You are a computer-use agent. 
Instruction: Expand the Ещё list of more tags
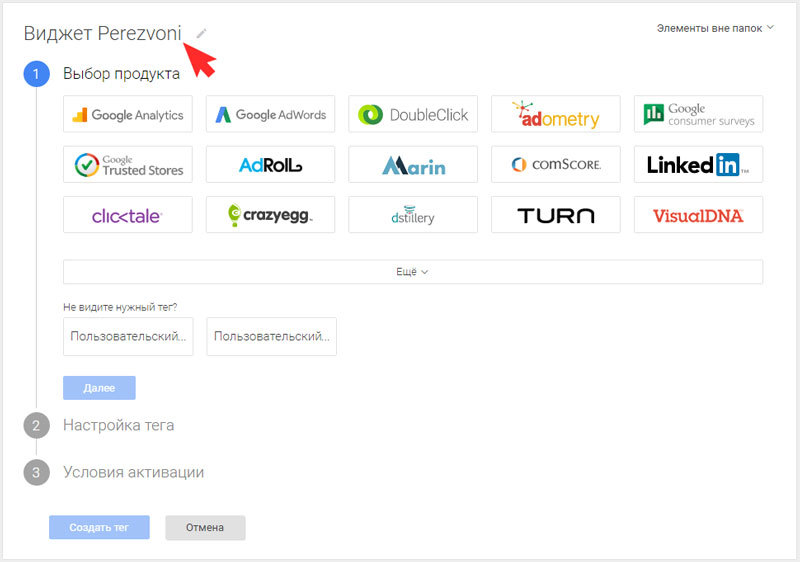[x=413, y=272]
